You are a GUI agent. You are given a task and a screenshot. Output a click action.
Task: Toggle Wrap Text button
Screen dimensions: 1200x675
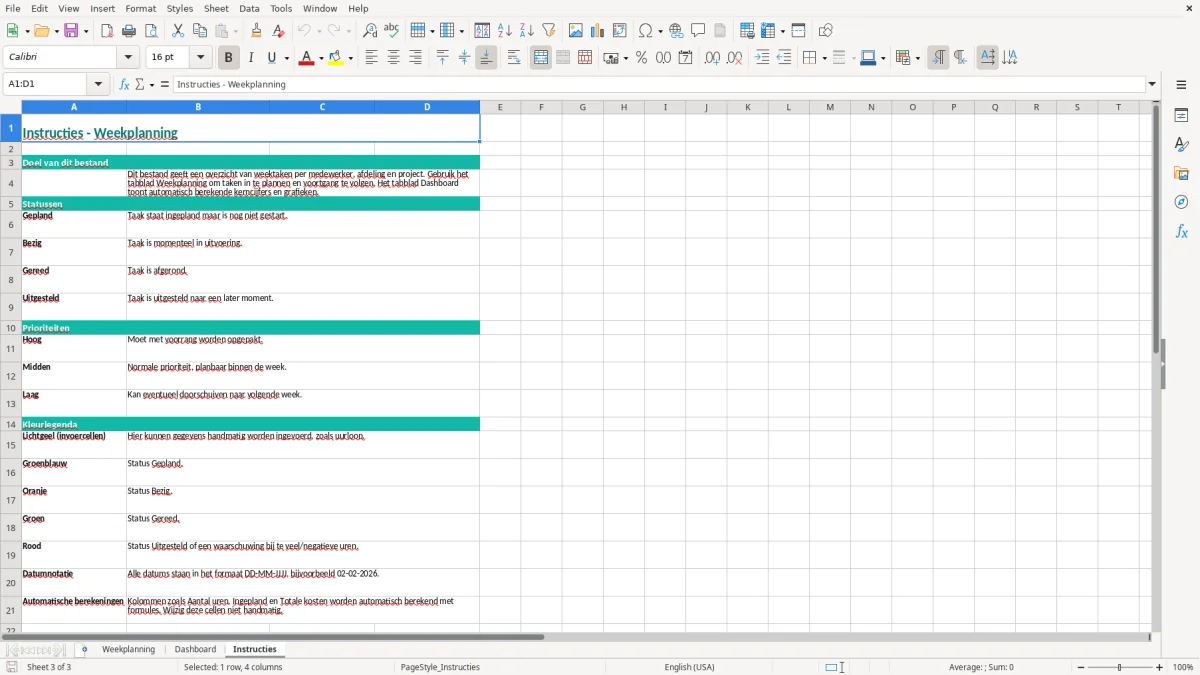pos(514,58)
